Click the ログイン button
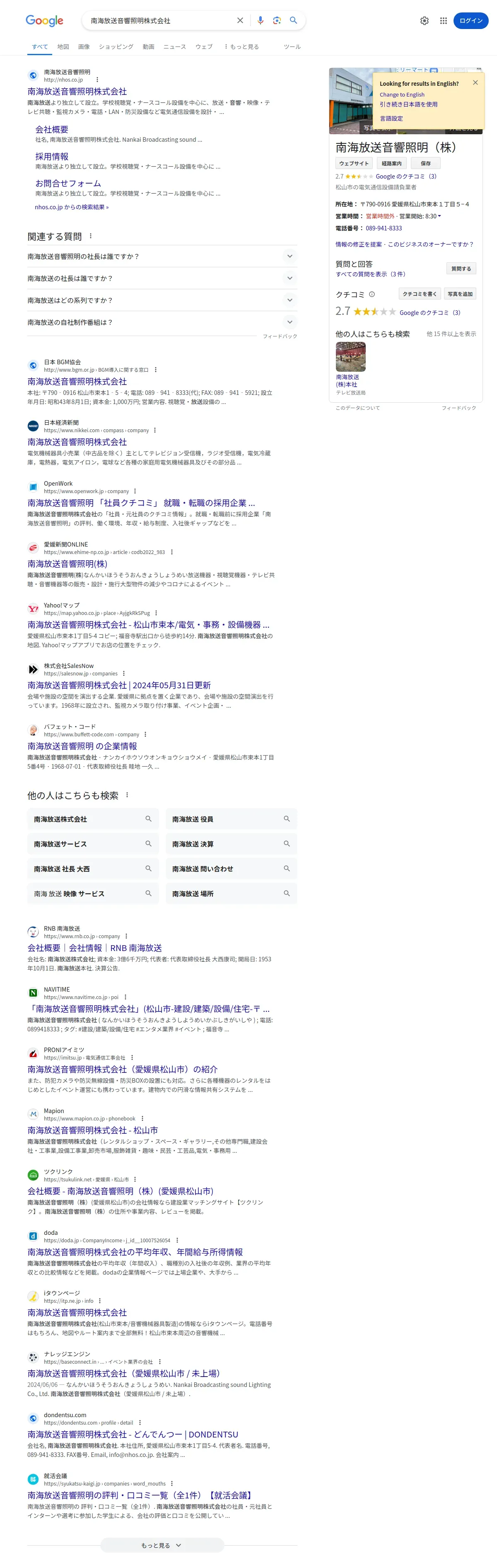Image resolution: width=497 pixels, height=1568 pixels. [471, 21]
